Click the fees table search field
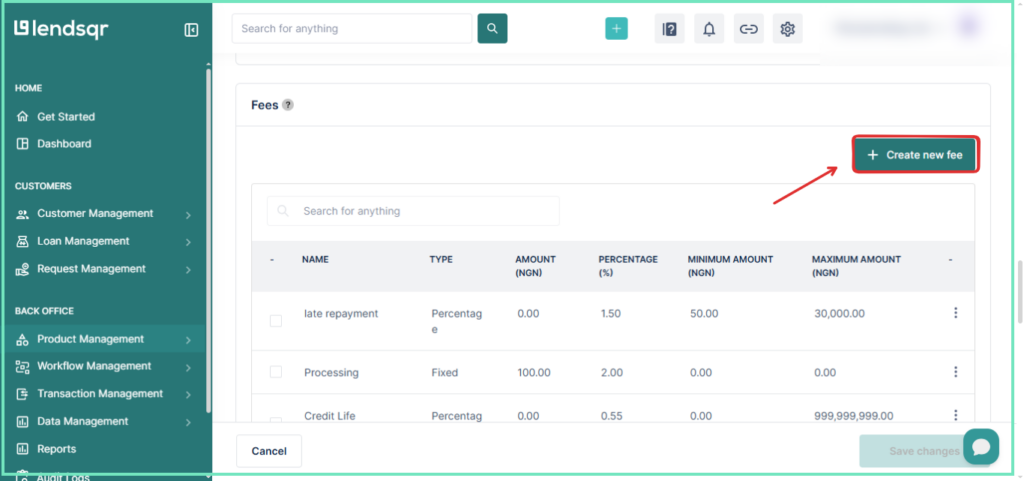This screenshot has width=1024, height=481. [413, 211]
